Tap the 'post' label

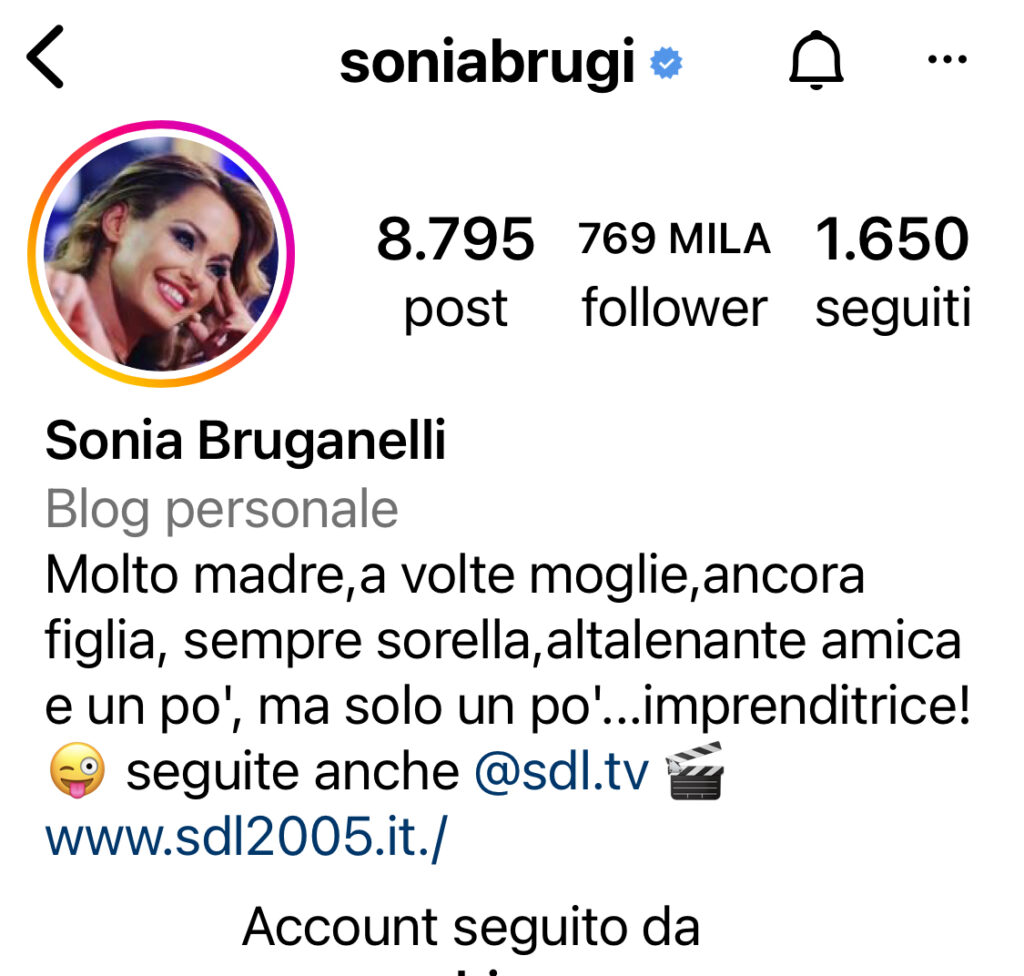[456, 310]
